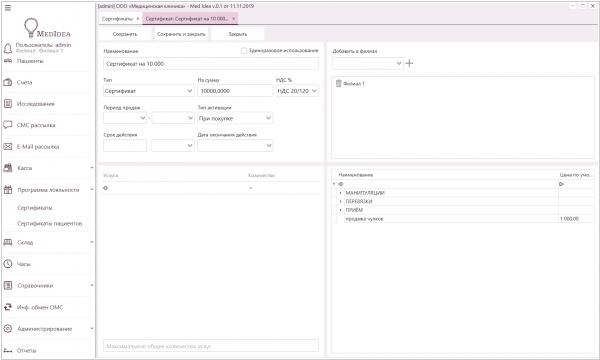Expand the МАНИПУЛЯЦИИ tree row
Screen dimensions: 600x360
(341, 193)
